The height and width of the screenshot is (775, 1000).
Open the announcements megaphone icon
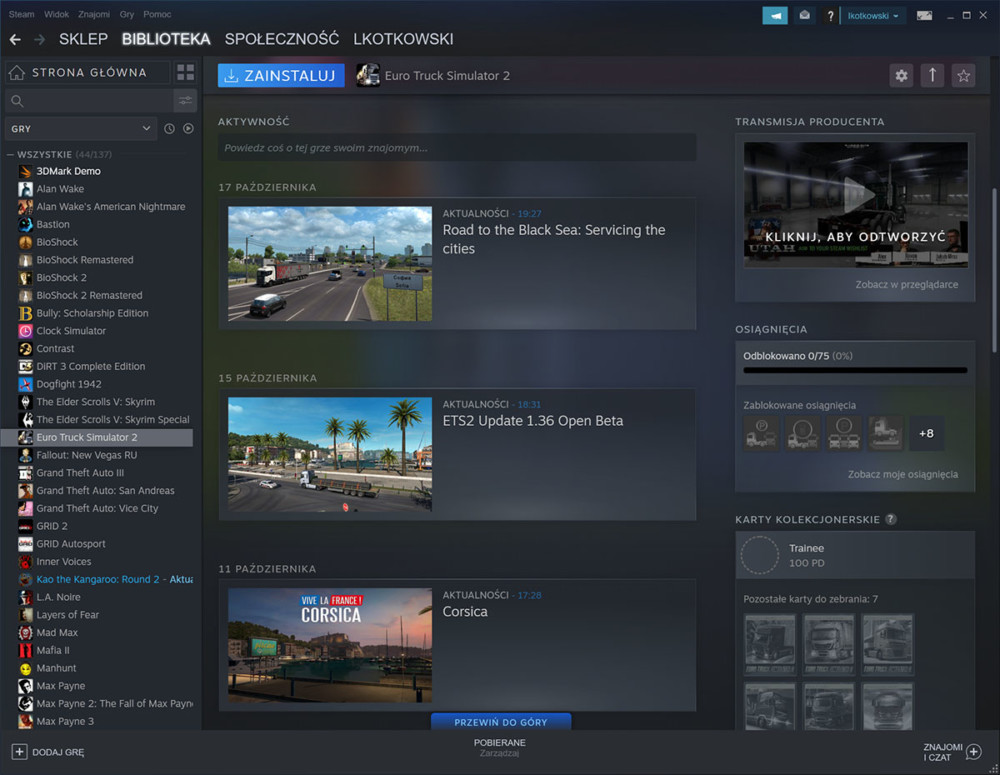775,15
